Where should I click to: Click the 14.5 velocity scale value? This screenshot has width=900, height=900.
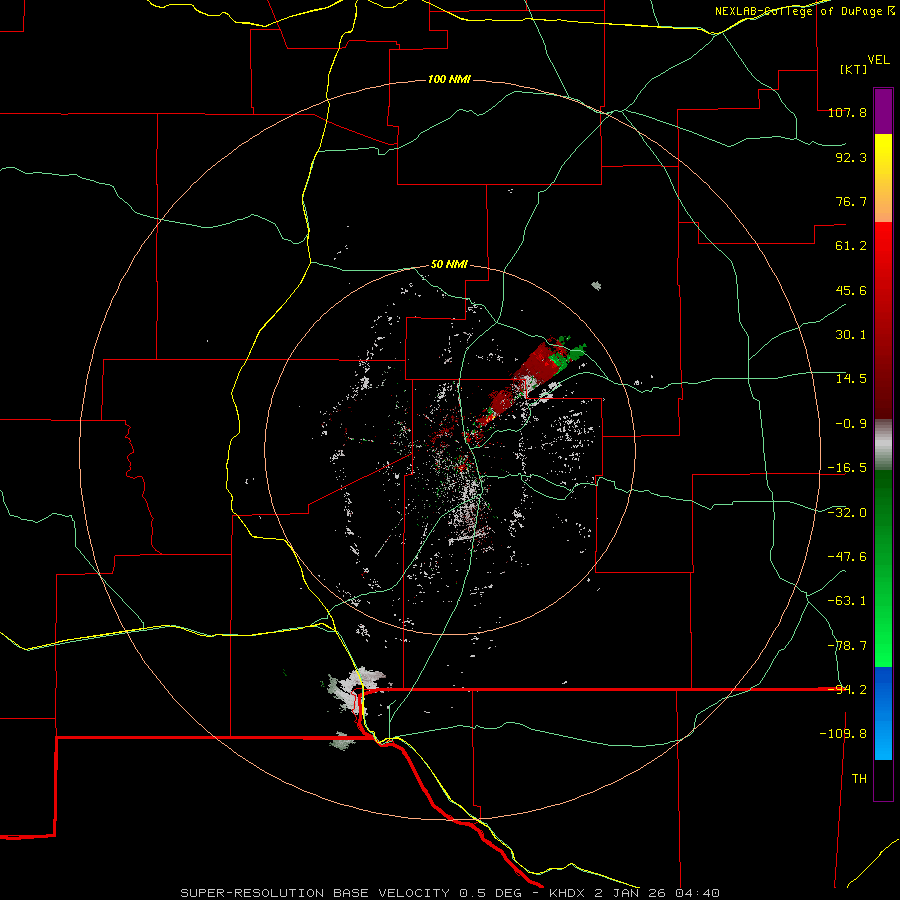coord(851,379)
